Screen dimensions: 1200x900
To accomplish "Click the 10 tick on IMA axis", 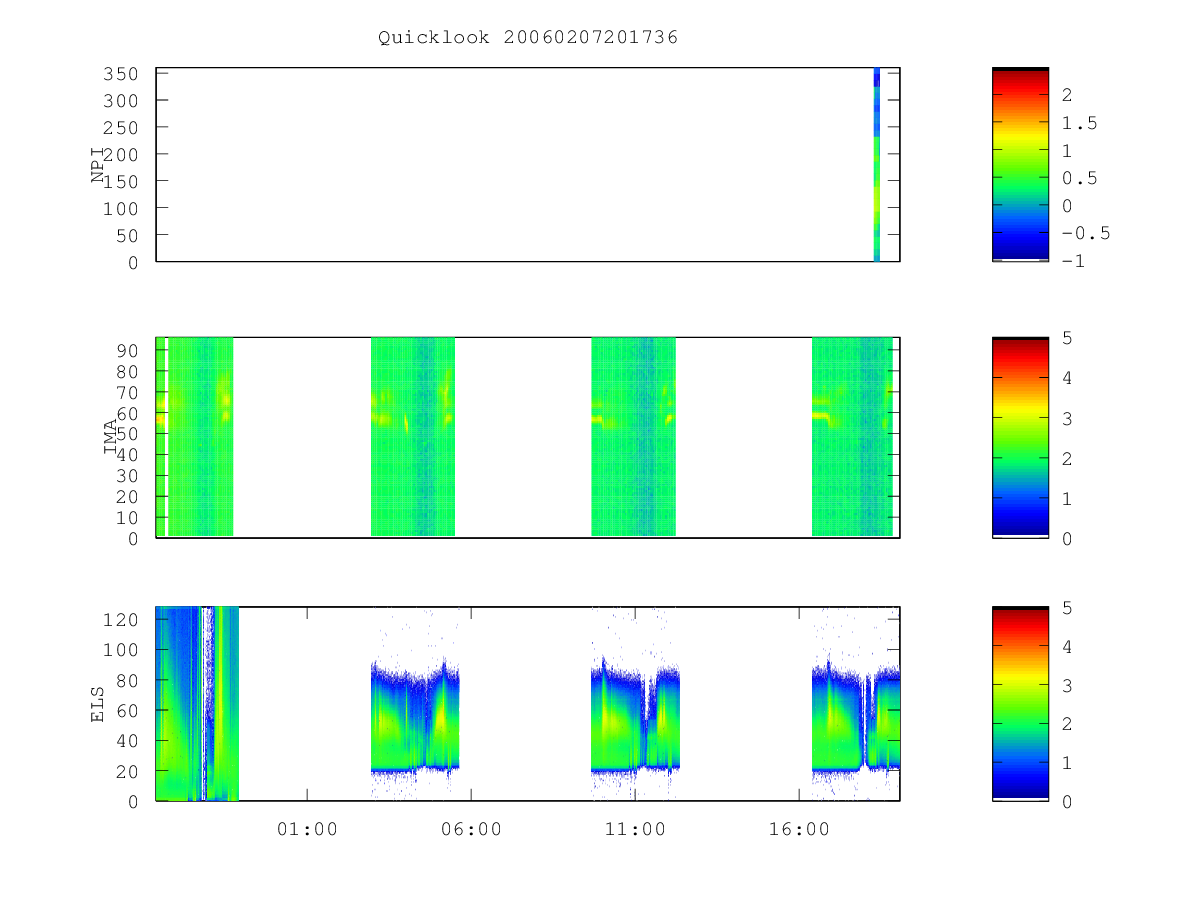I will tap(127, 517).
